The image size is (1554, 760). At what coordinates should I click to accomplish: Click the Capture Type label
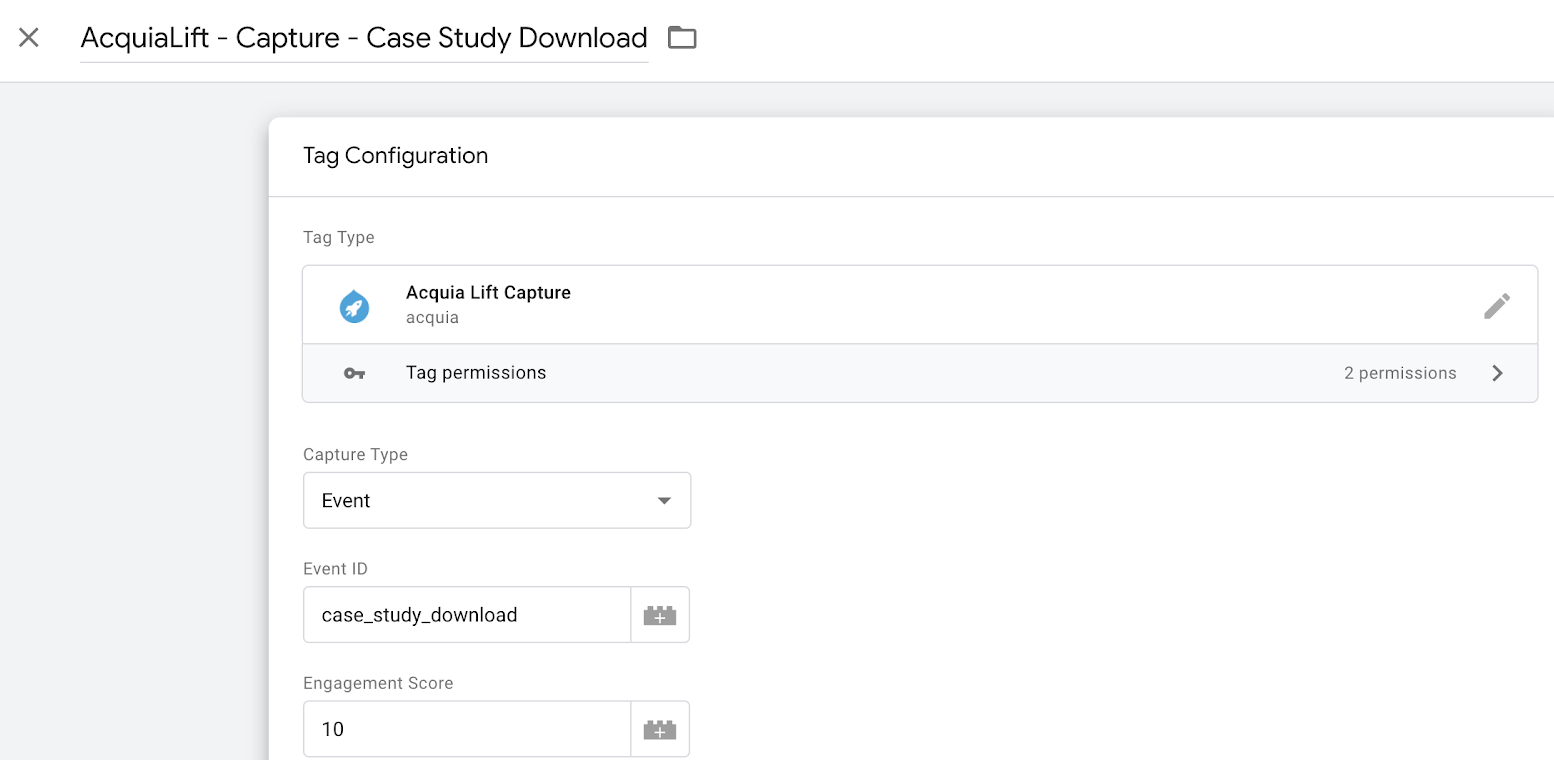click(x=355, y=455)
